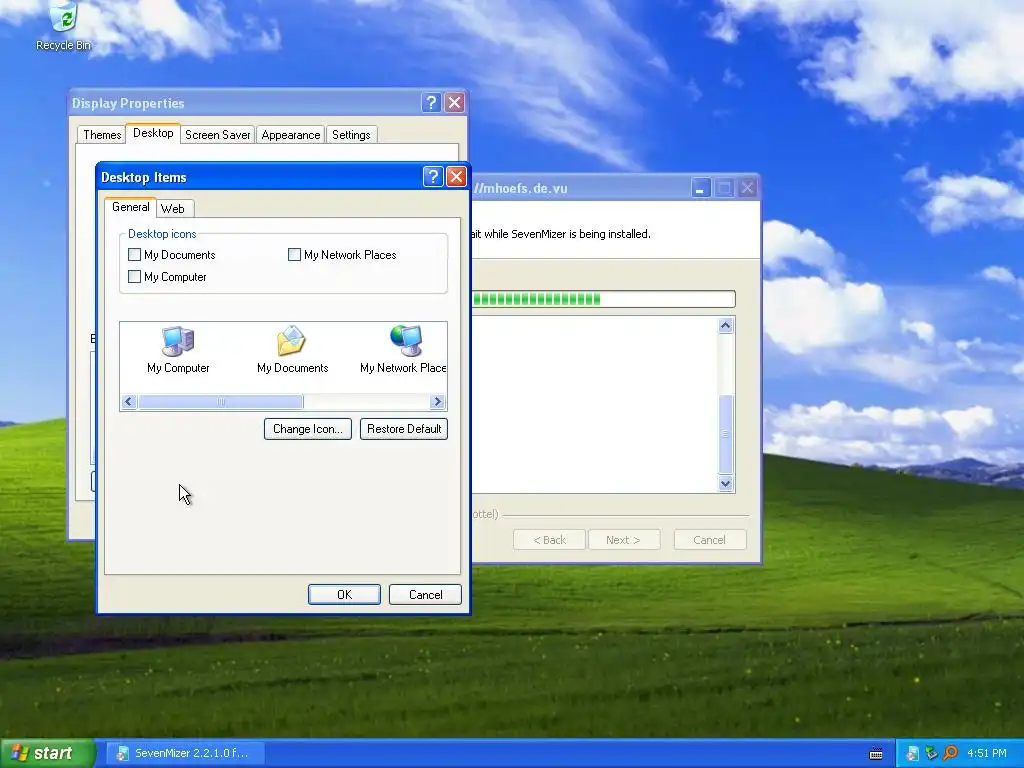Confirm with OK in Desktop Items
This screenshot has height=768, width=1024.
344,594
